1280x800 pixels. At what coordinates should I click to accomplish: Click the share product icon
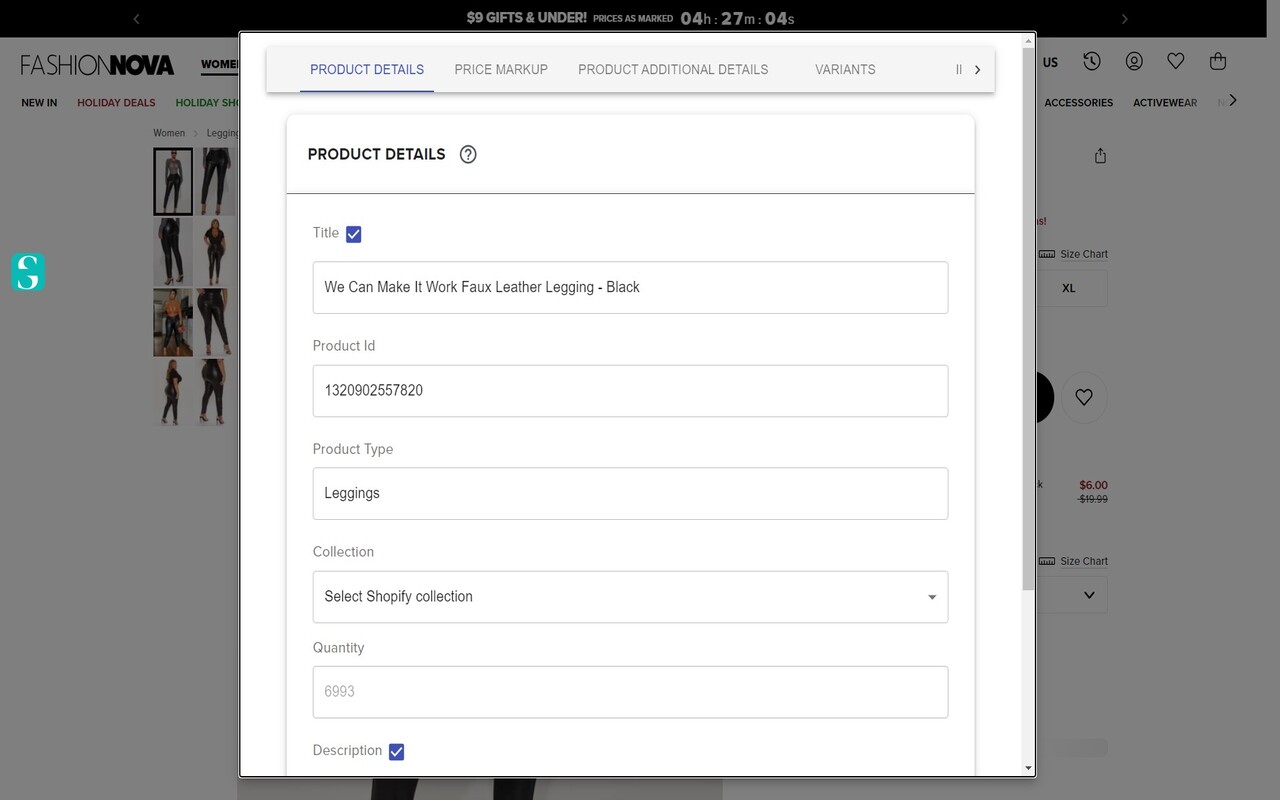1100,156
